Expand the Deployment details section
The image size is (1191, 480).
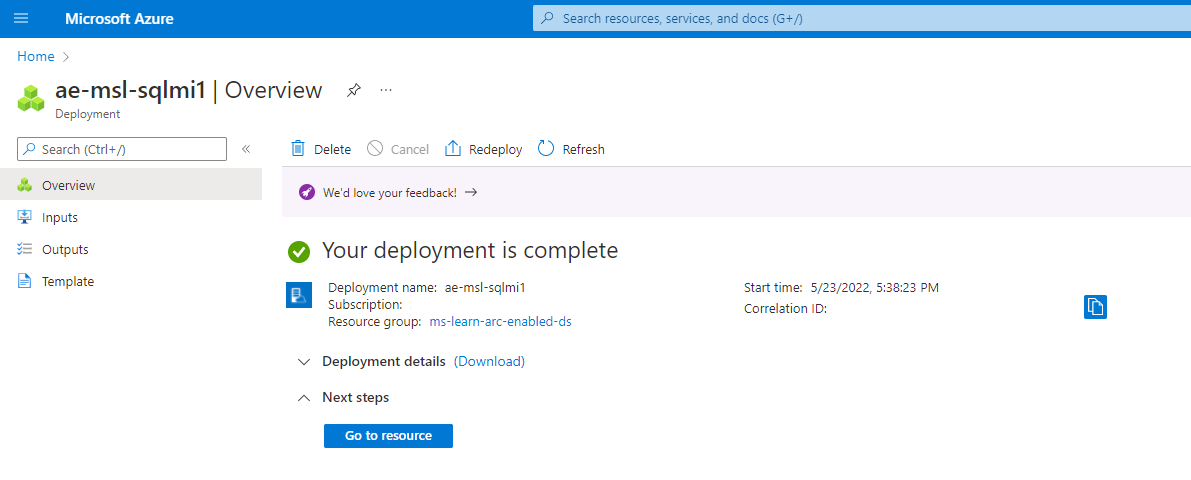[x=304, y=362]
